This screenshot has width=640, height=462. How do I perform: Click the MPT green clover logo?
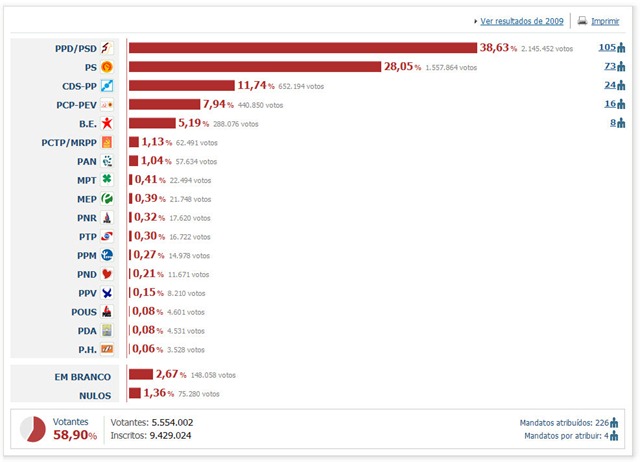point(107,180)
